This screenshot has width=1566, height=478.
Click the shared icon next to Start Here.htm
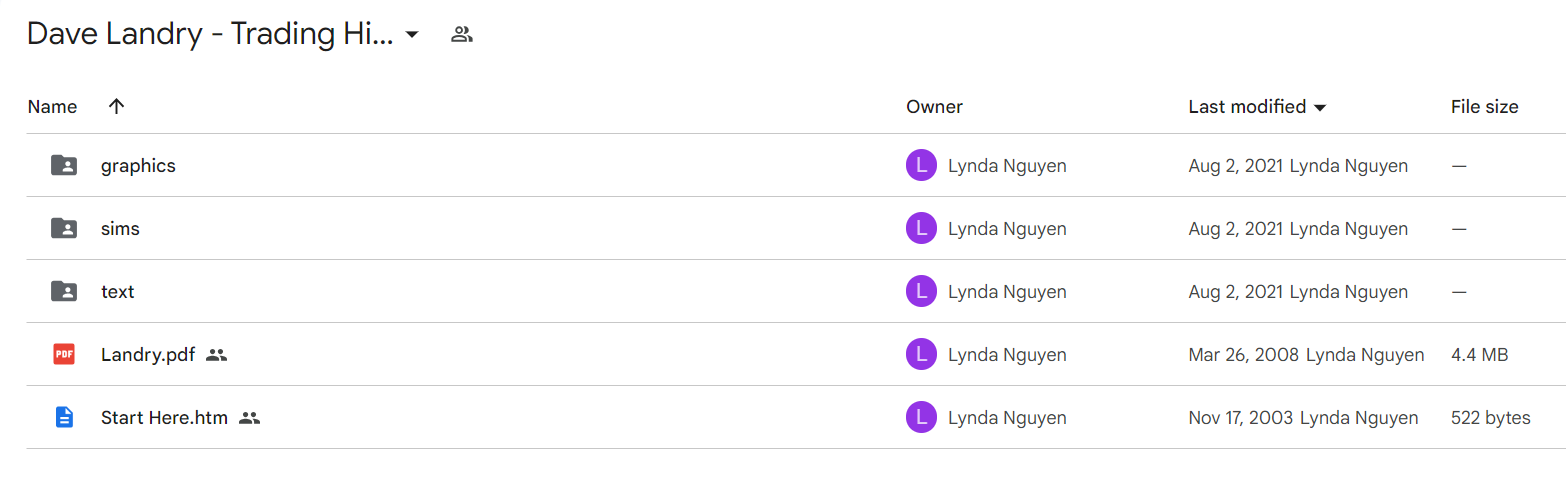click(250, 418)
